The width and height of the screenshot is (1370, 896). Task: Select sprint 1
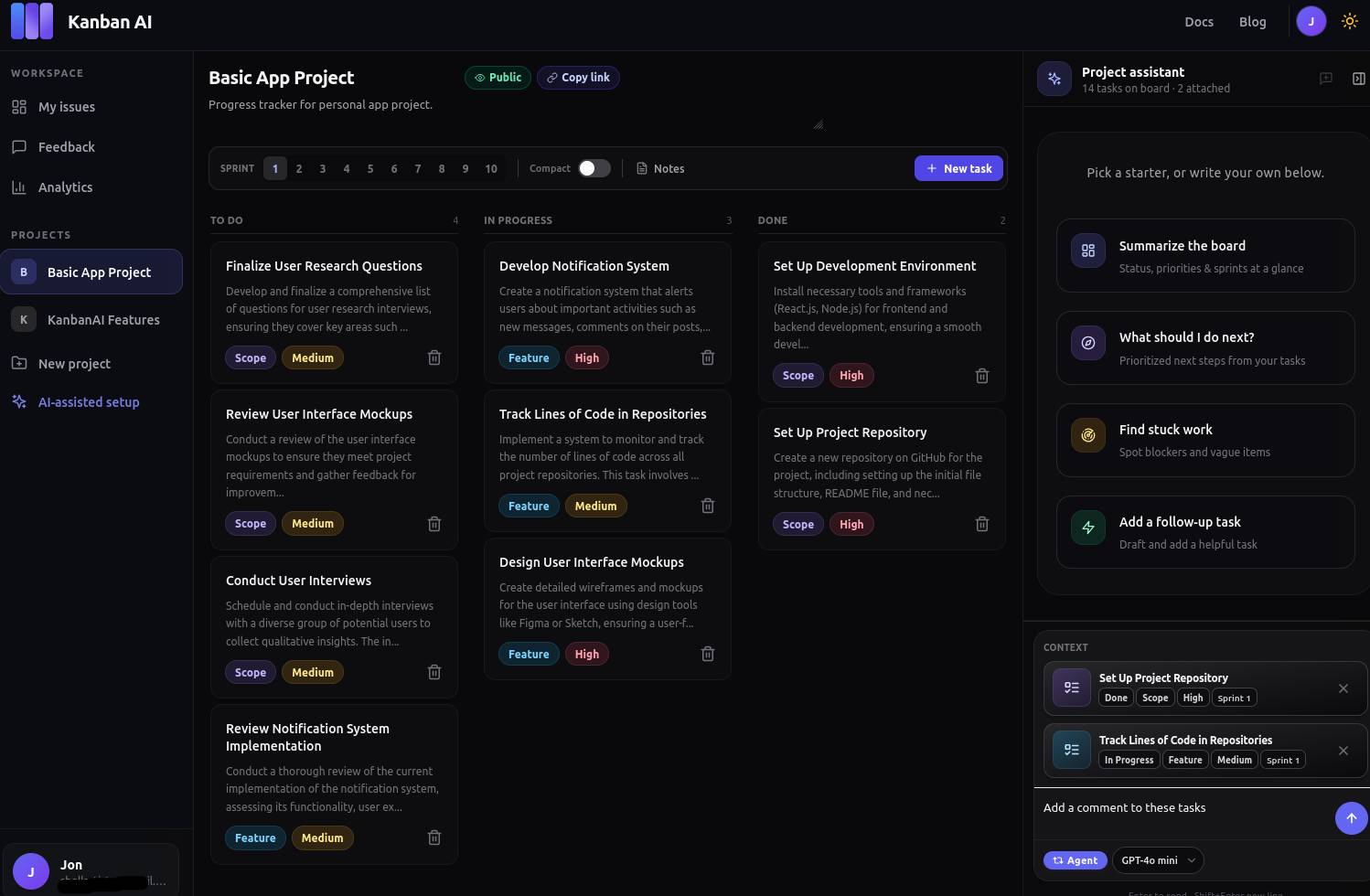[275, 168]
